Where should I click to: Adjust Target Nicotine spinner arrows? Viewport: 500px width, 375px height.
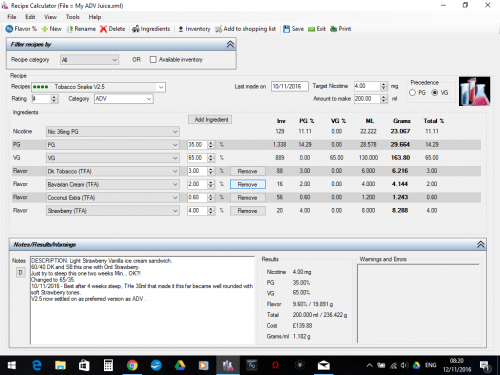[x=384, y=86]
